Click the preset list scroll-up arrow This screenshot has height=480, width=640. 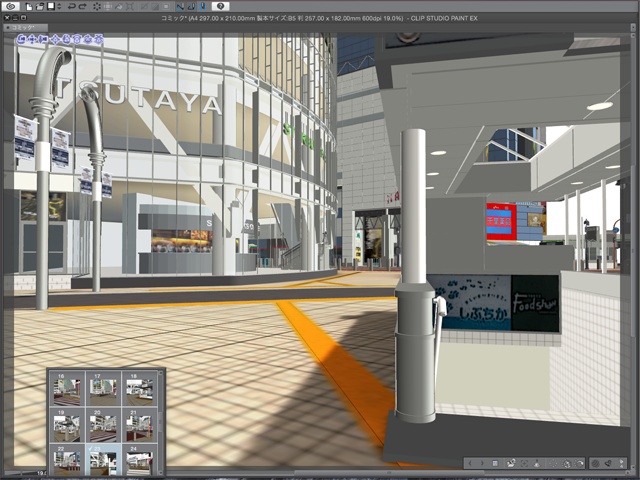(x=160, y=373)
